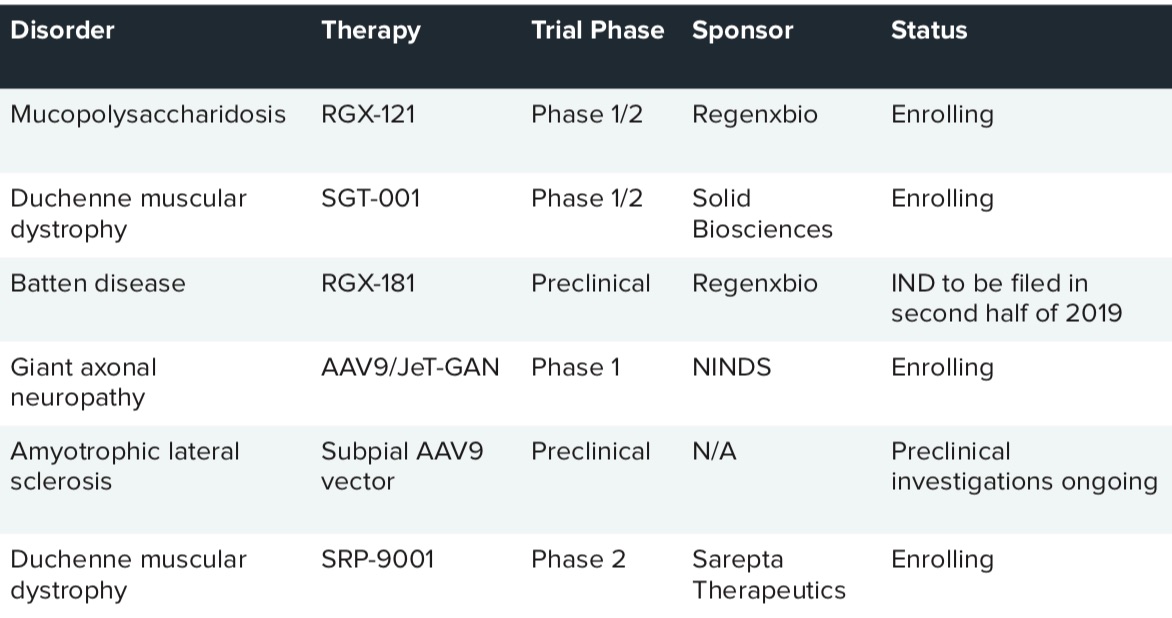The height and width of the screenshot is (618, 1172).
Task: Click the Batten disease row label
Action: click(x=98, y=283)
